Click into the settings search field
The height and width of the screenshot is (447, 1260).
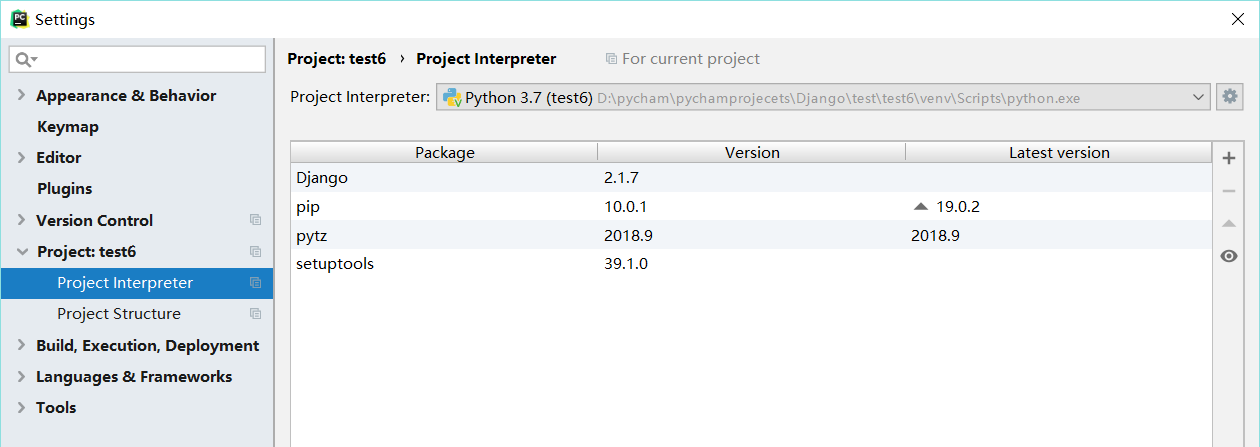pyautogui.click(x=137, y=60)
